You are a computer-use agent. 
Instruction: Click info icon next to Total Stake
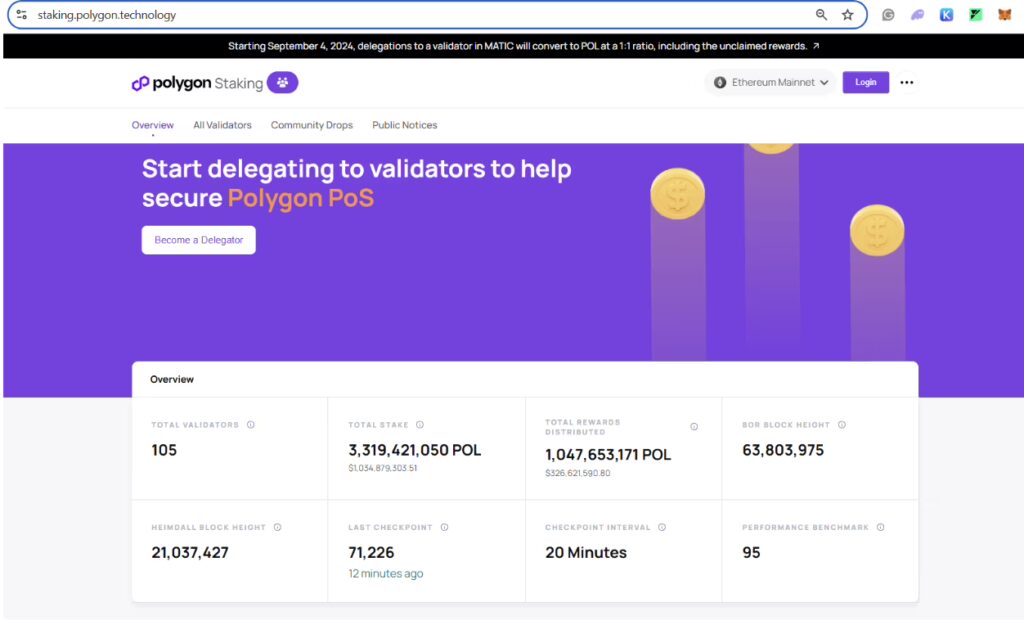coord(420,425)
